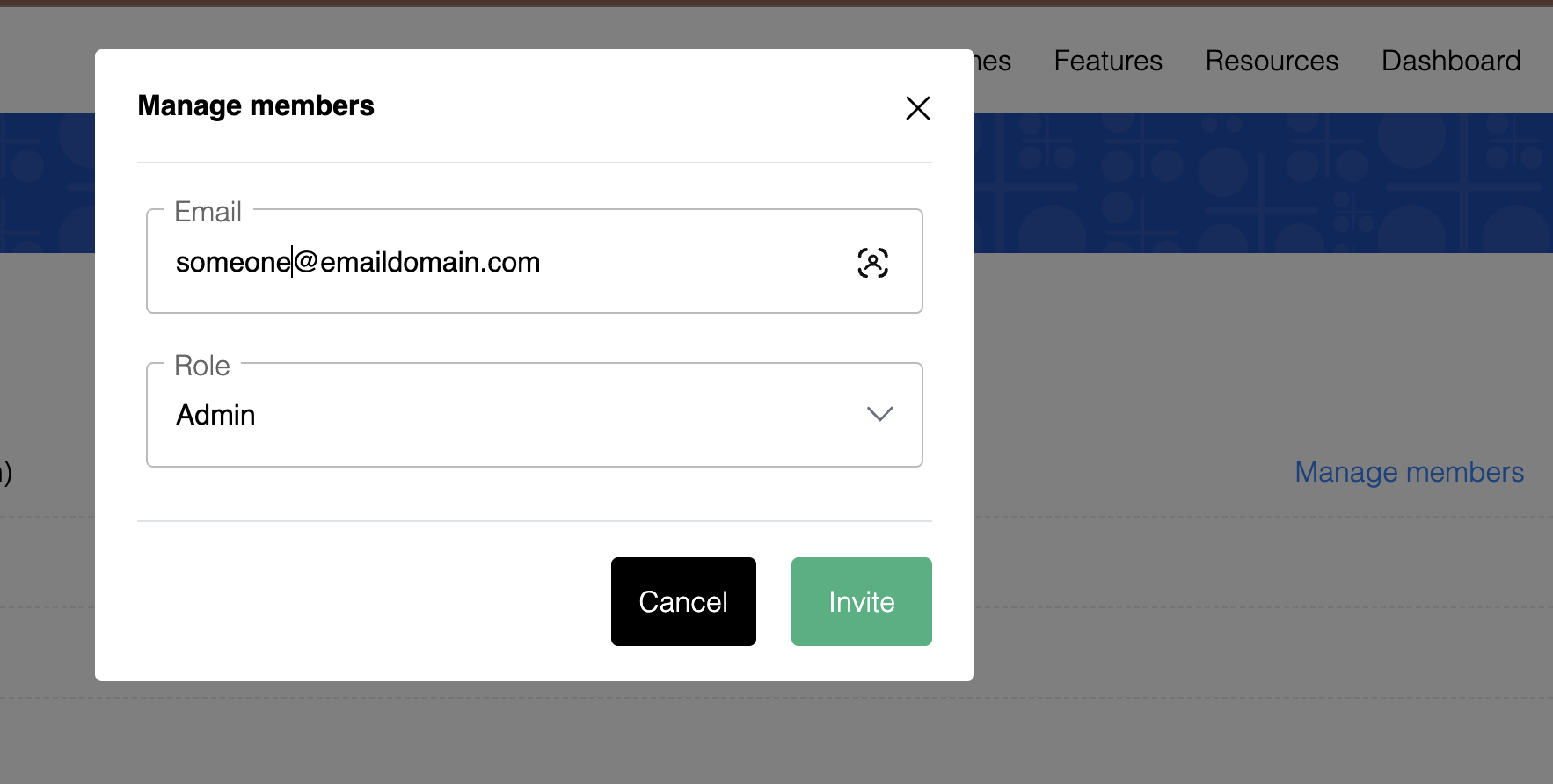Click the Cancel button

683,601
